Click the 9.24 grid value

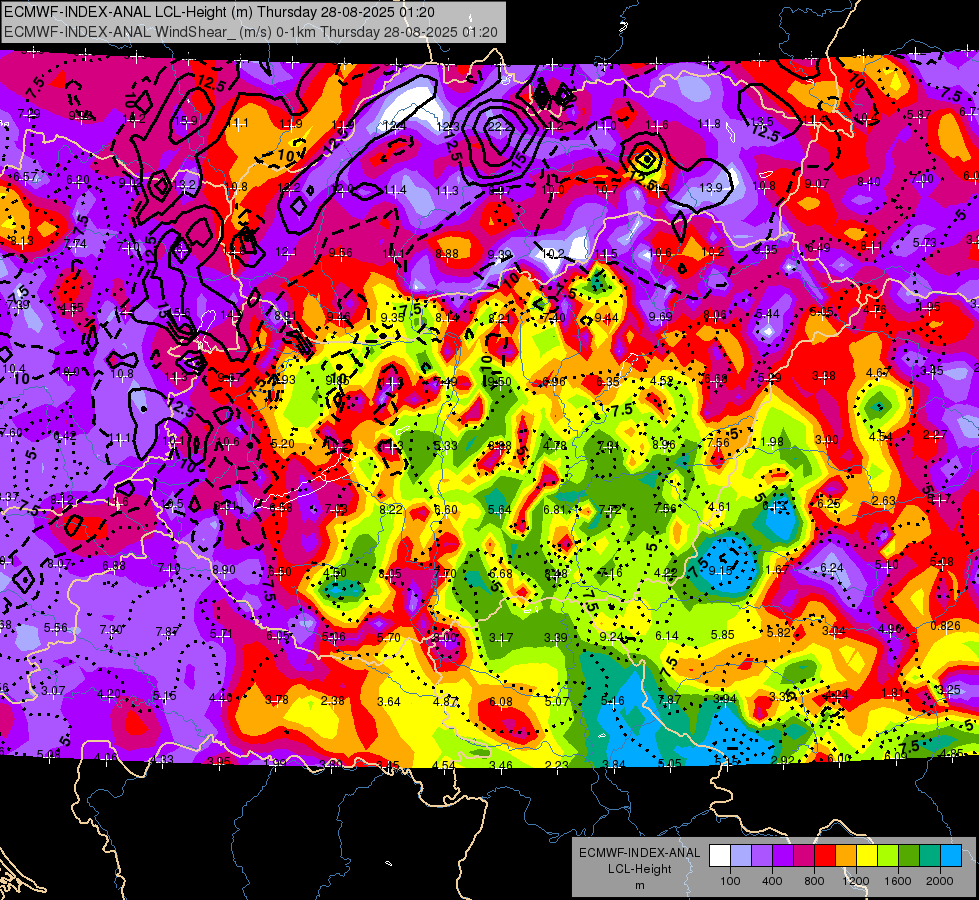(611, 637)
